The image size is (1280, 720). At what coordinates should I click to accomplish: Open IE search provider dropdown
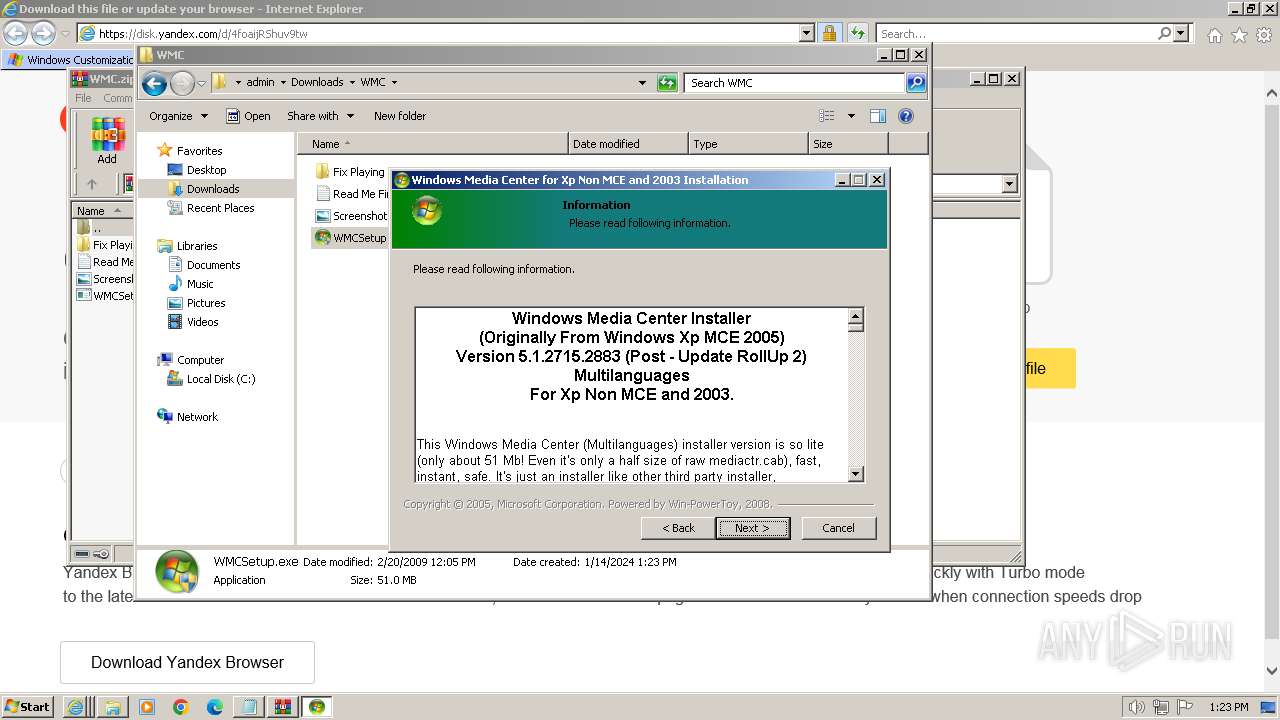click(1182, 33)
